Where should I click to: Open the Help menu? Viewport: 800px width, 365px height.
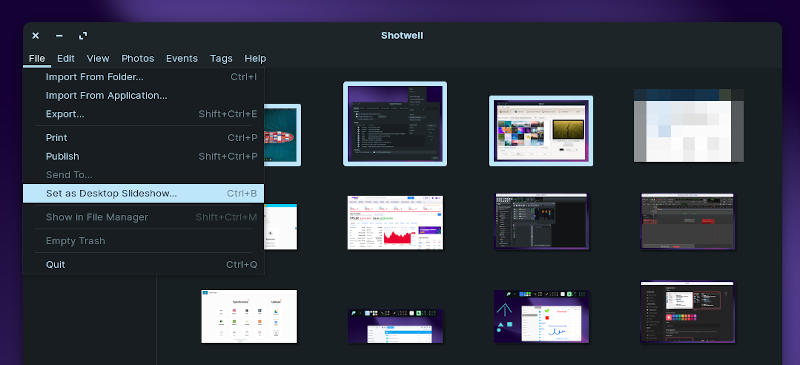255,59
